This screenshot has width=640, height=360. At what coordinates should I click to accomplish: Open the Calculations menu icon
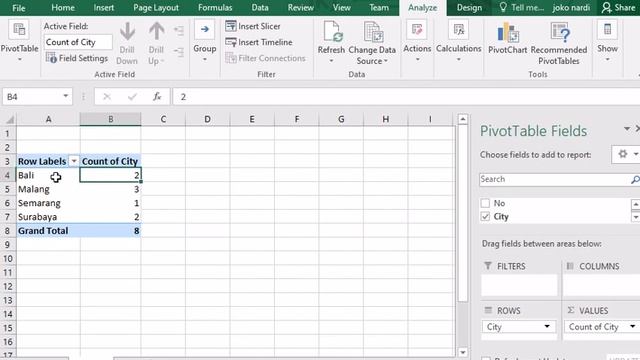point(458,30)
